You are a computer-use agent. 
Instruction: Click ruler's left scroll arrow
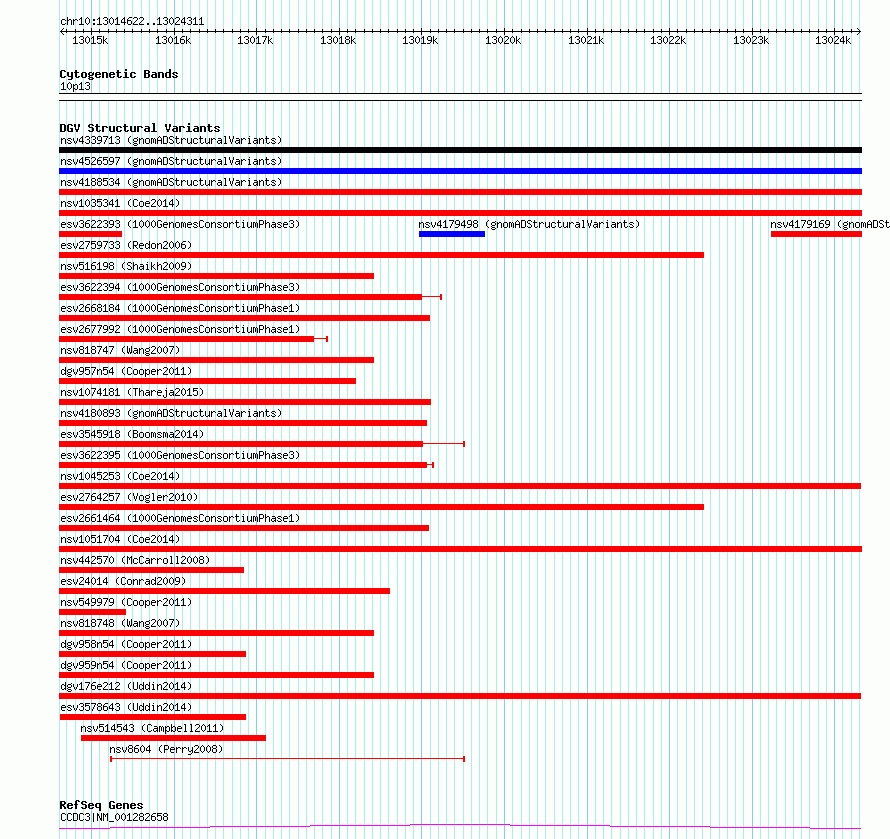pos(62,32)
